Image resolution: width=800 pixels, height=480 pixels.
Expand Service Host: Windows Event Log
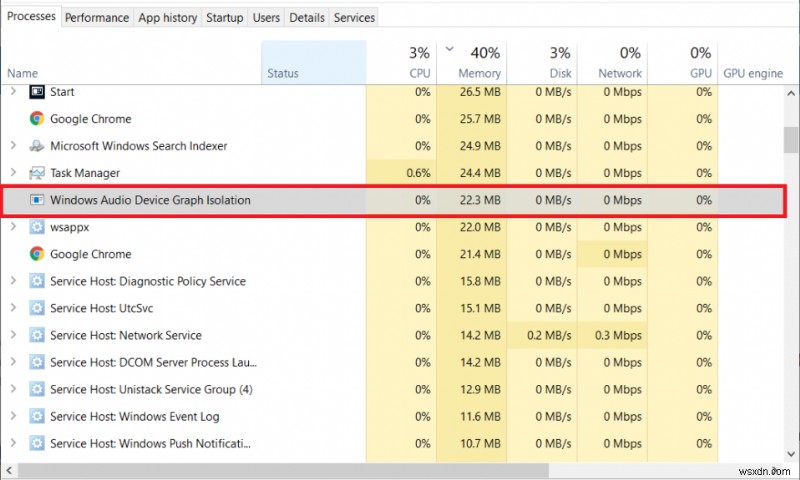[13, 416]
